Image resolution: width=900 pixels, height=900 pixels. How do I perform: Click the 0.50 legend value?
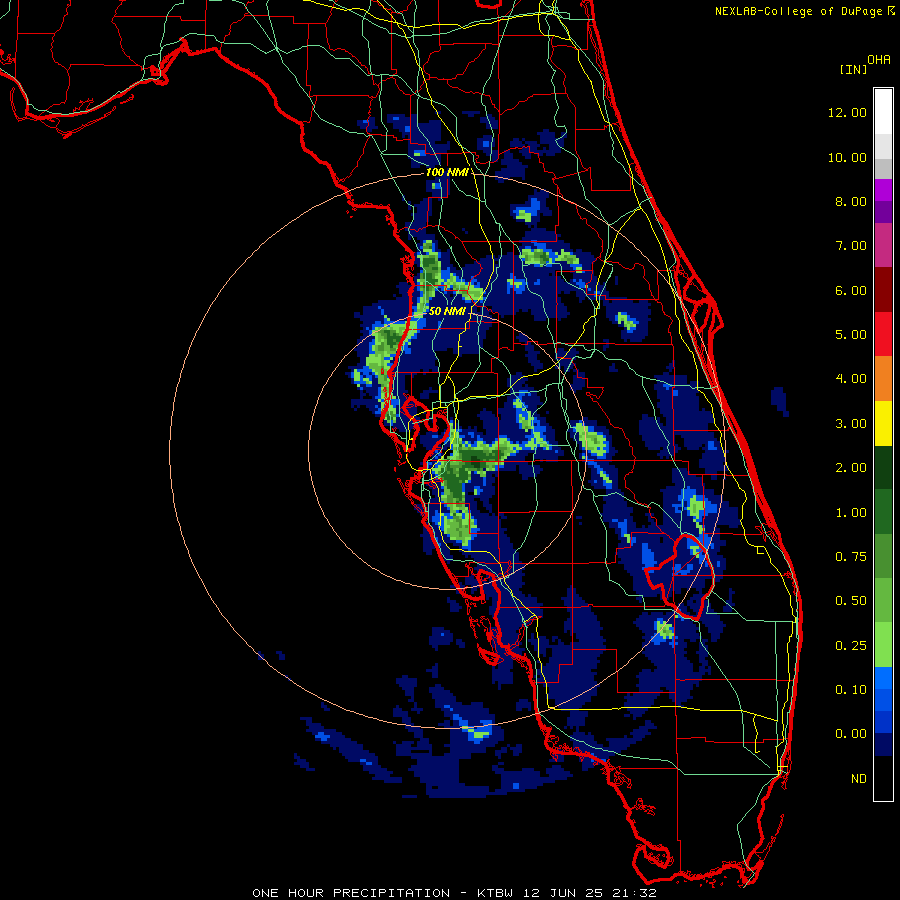tap(851, 601)
